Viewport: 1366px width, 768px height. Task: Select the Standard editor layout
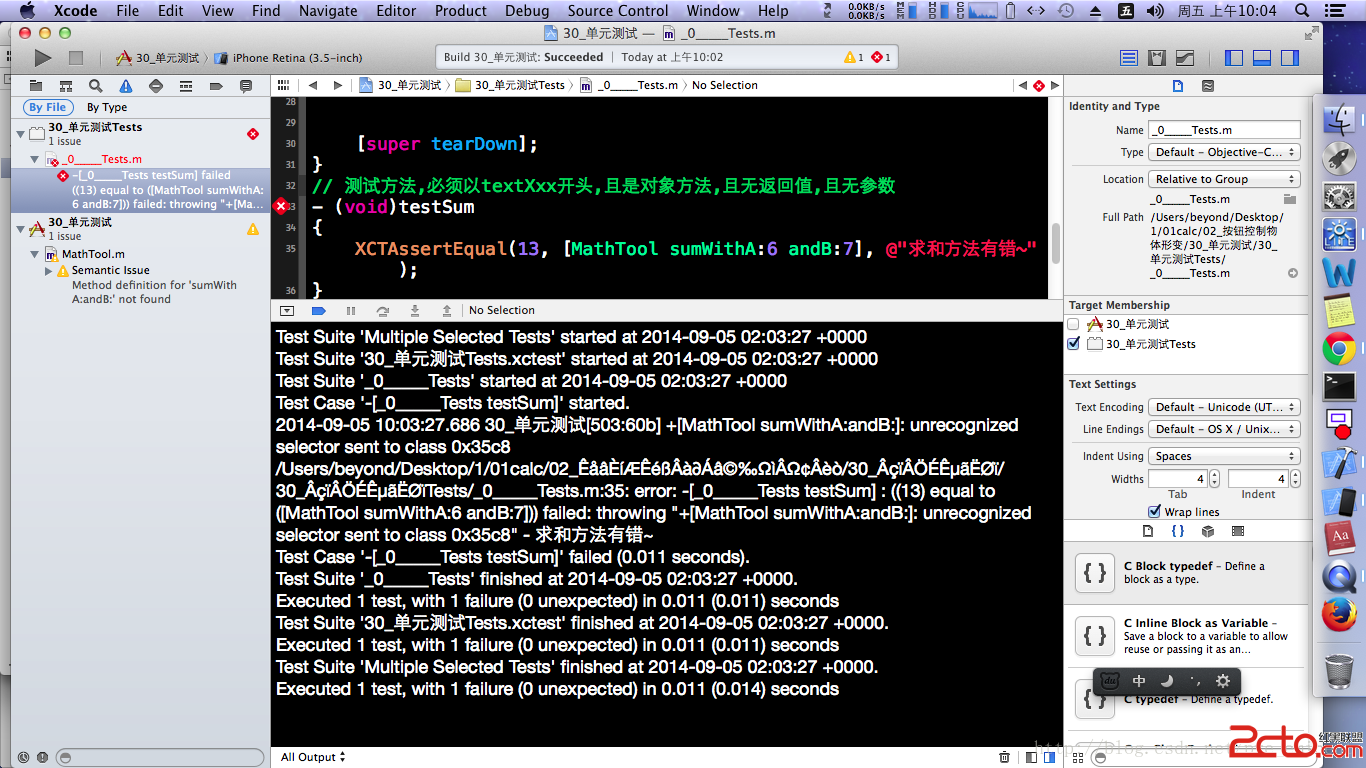pyautogui.click(x=1129, y=58)
